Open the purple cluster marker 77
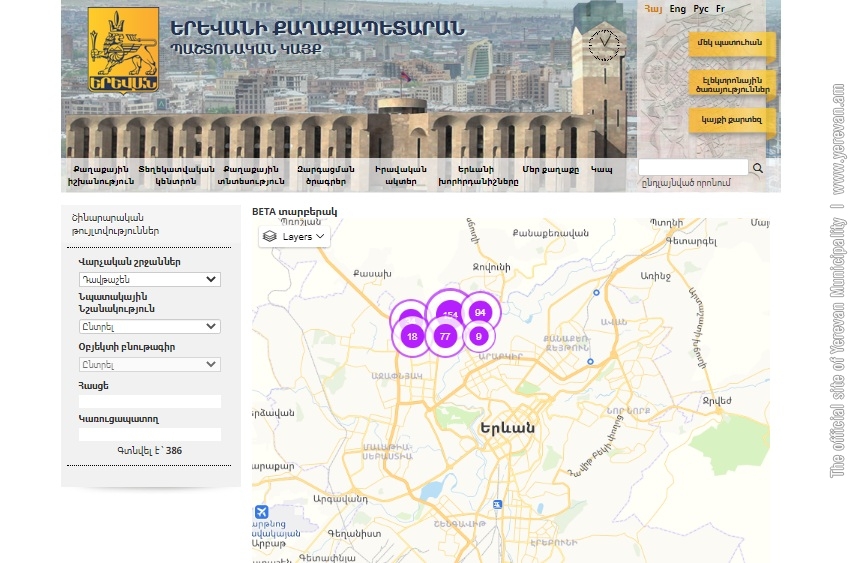This screenshot has width=858, height=563. pyautogui.click(x=445, y=336)
